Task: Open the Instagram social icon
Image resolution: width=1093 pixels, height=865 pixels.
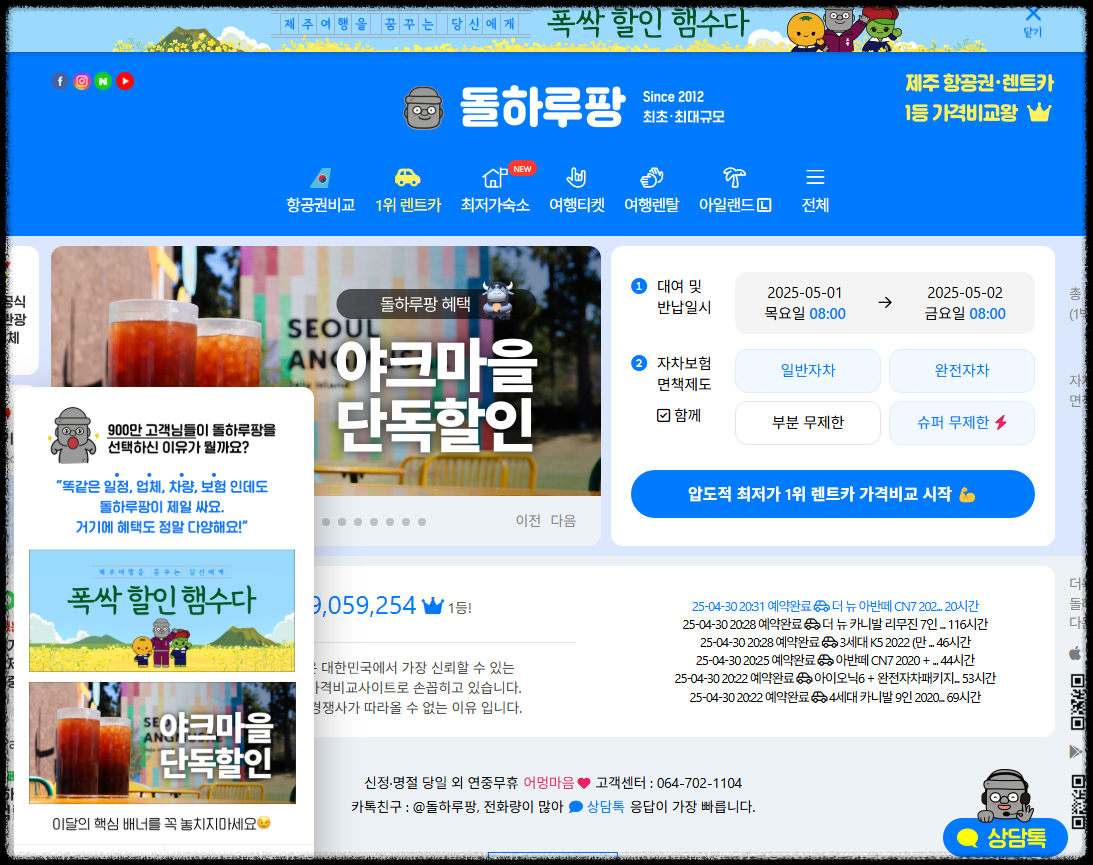Action: (82, 82)
